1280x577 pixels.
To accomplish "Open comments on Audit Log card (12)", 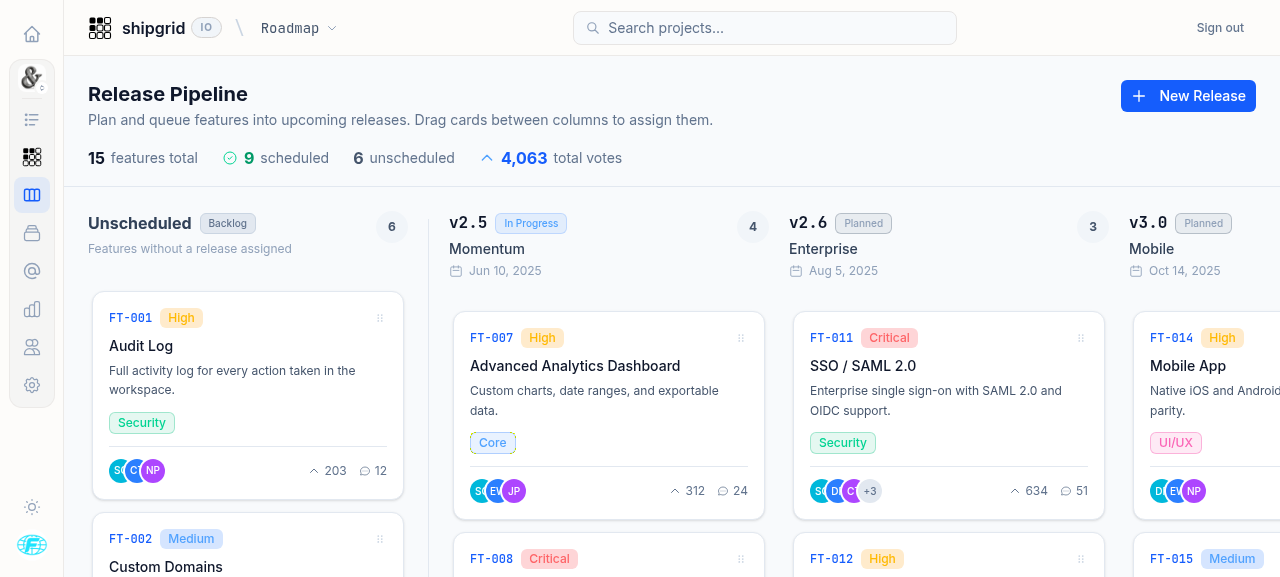I will 373,471.
